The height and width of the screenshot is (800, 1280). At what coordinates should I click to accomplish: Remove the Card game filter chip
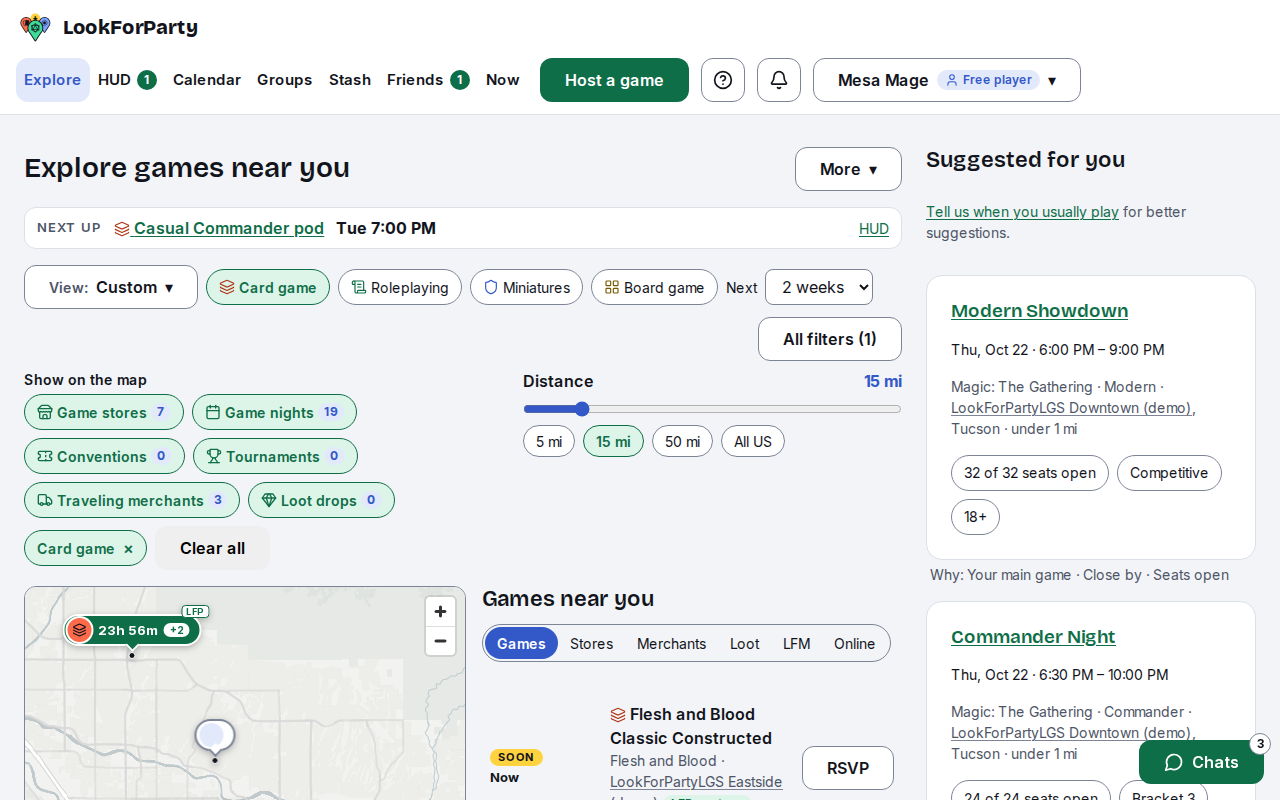click(x=128, y=549)
